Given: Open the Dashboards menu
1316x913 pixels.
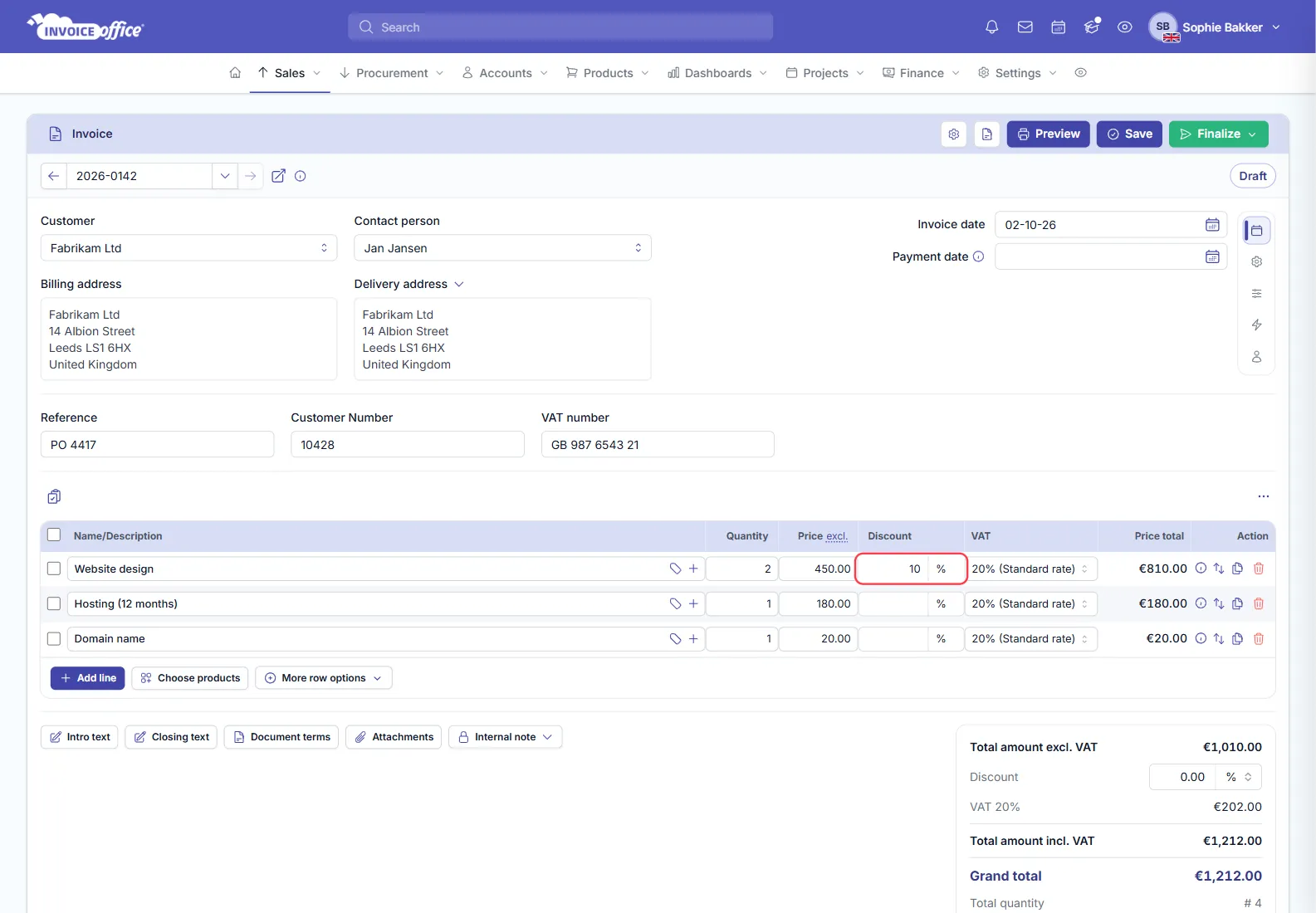Looking at the screenshot, I should point(717,73).
